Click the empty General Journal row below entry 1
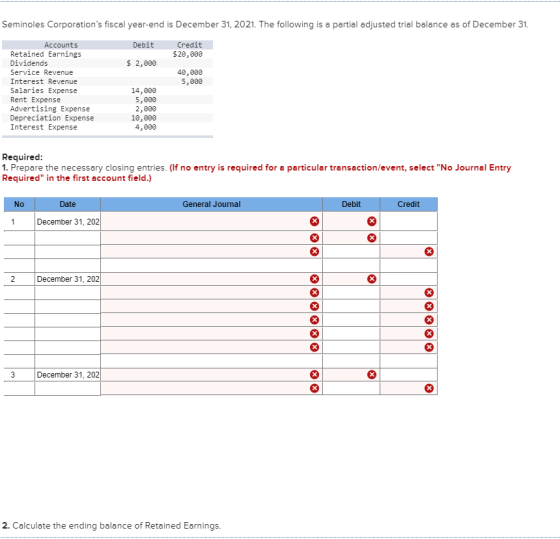The width and height of the screenshot is (560, 539). tap(211, 265)
